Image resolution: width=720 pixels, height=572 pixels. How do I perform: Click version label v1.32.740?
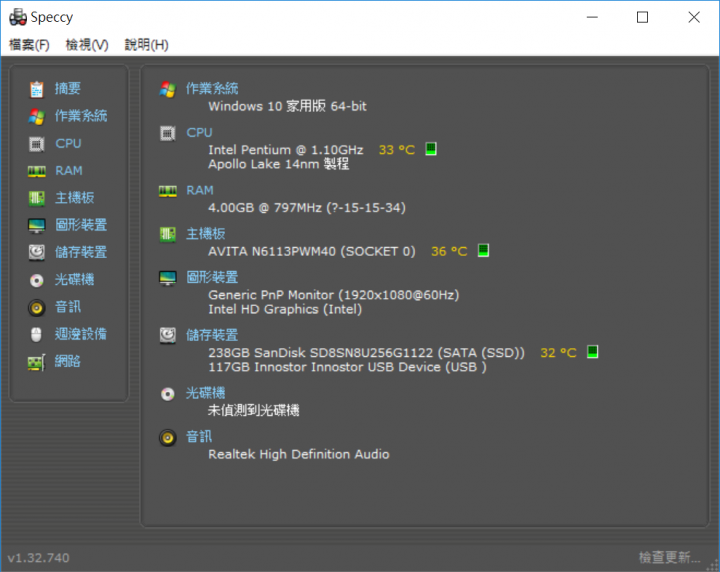tap(39, 558)
